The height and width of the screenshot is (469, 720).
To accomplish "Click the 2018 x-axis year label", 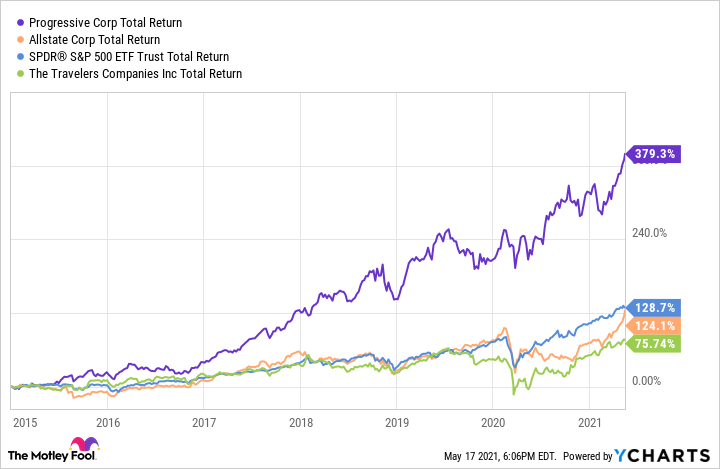I will (x=300, y=422).
